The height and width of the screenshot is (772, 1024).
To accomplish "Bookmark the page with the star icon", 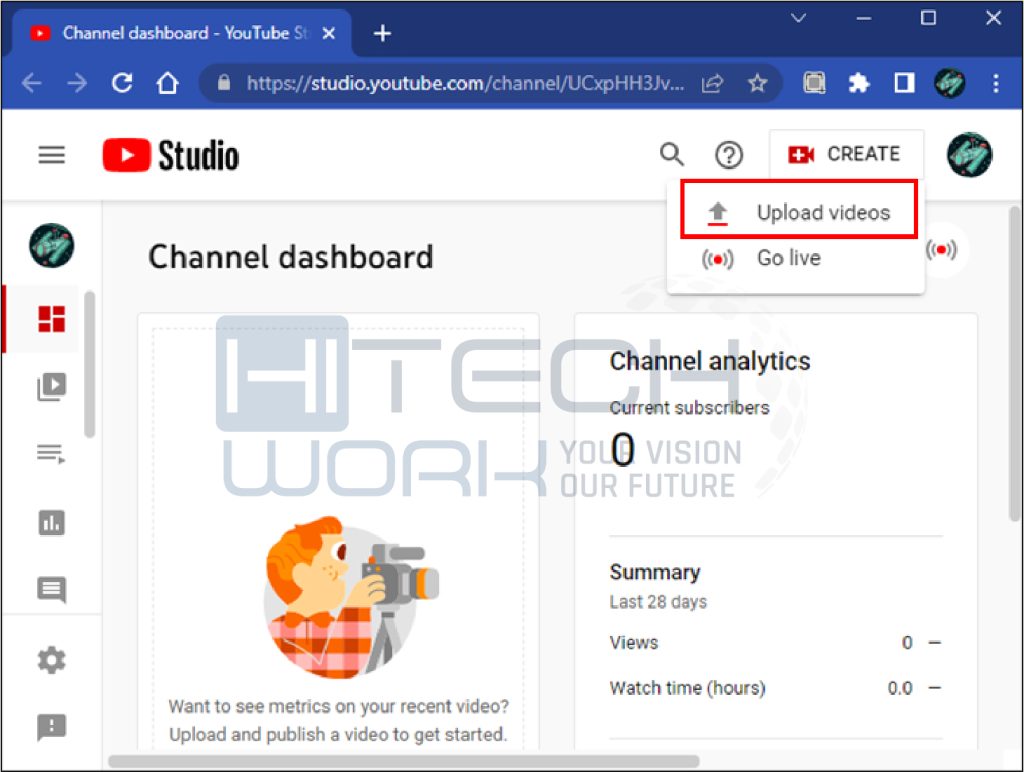I will (x=757, y=83).
